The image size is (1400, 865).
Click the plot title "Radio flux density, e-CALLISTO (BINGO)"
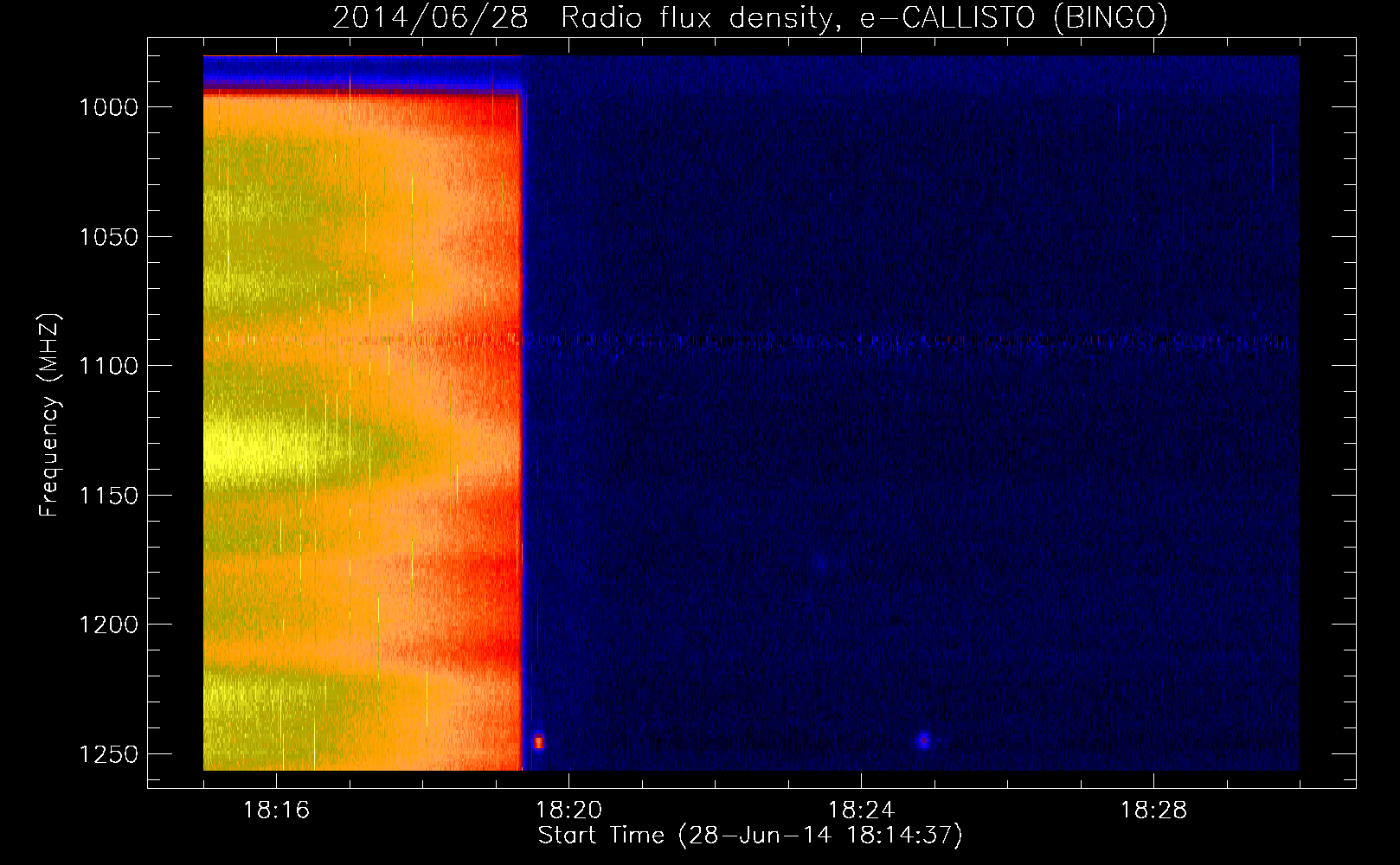(x=864, y=17)
